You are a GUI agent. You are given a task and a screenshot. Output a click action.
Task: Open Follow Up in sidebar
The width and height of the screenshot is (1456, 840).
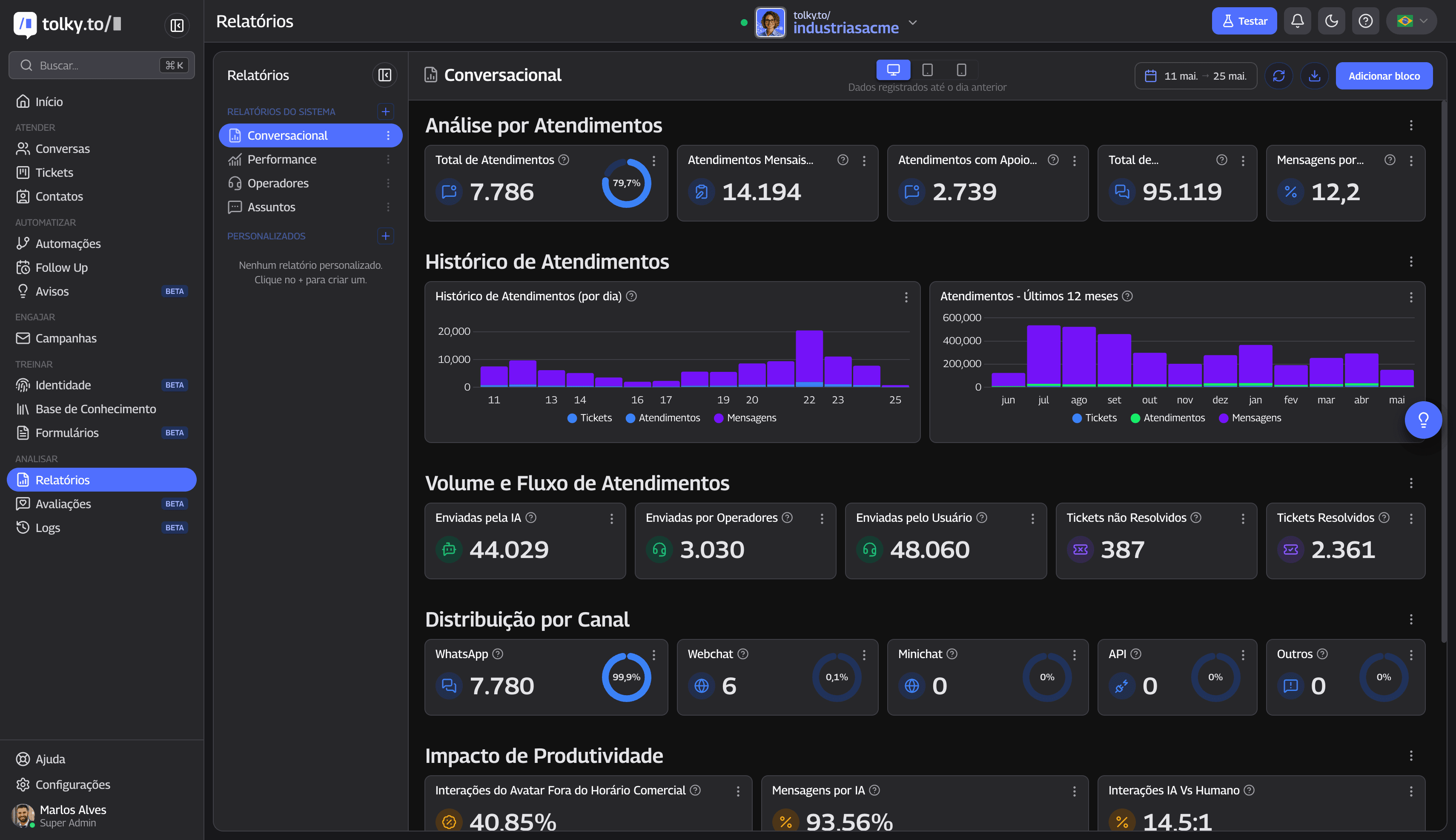(101, 268)
